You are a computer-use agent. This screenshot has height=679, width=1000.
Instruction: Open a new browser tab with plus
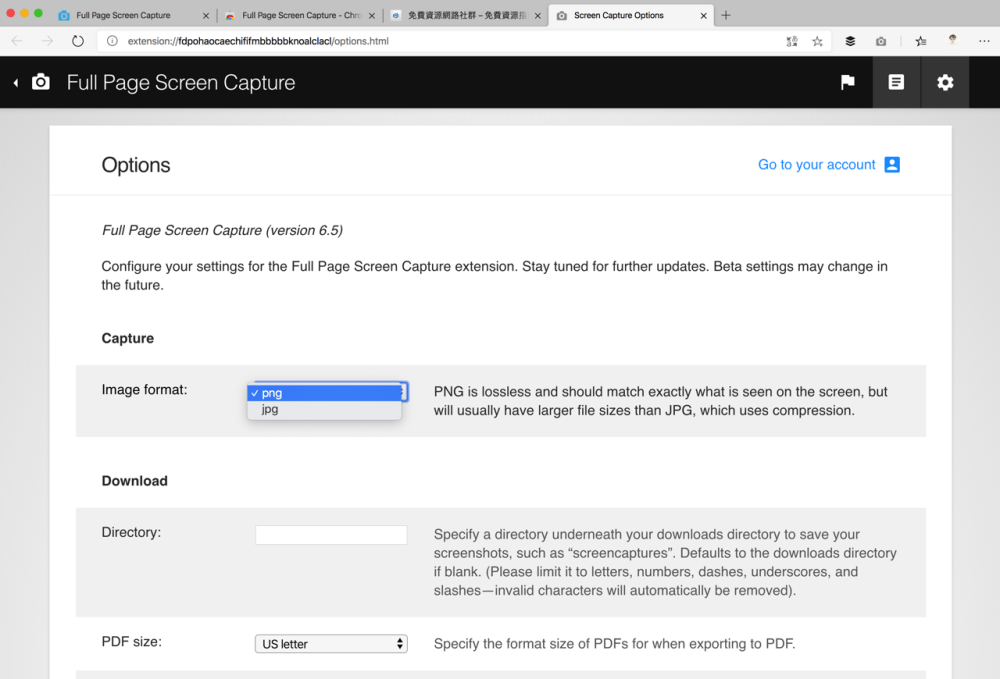click(726, 15)
